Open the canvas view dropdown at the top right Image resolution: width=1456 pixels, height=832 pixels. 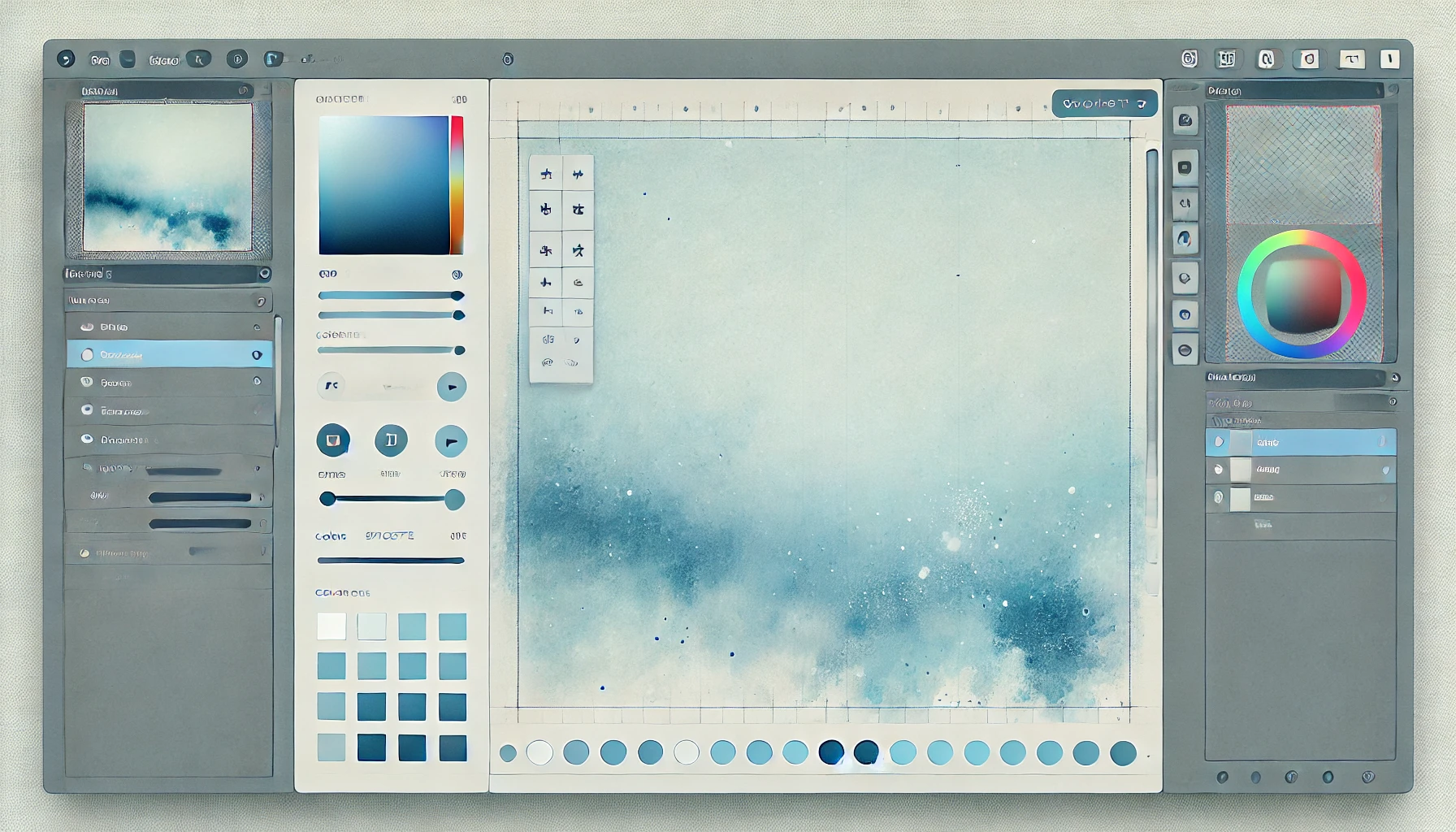tap(1105, 103)
